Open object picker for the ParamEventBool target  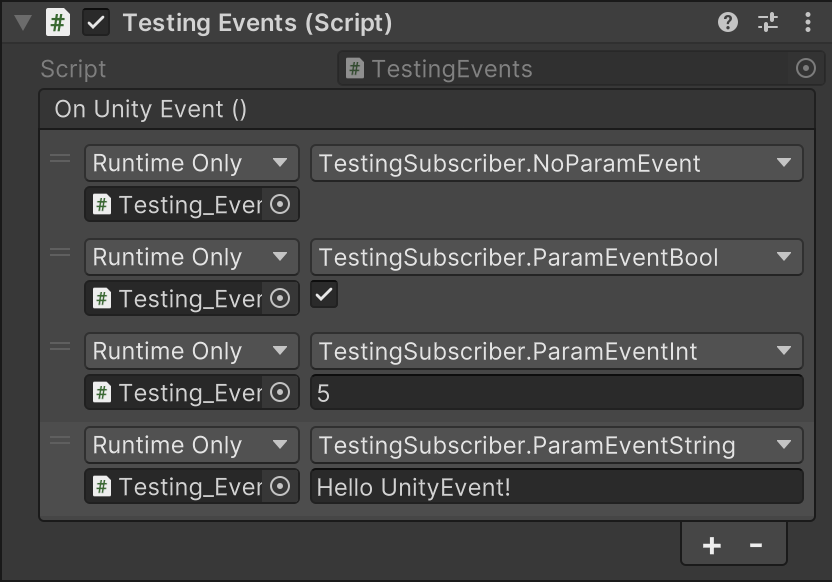tap(281, 298)
